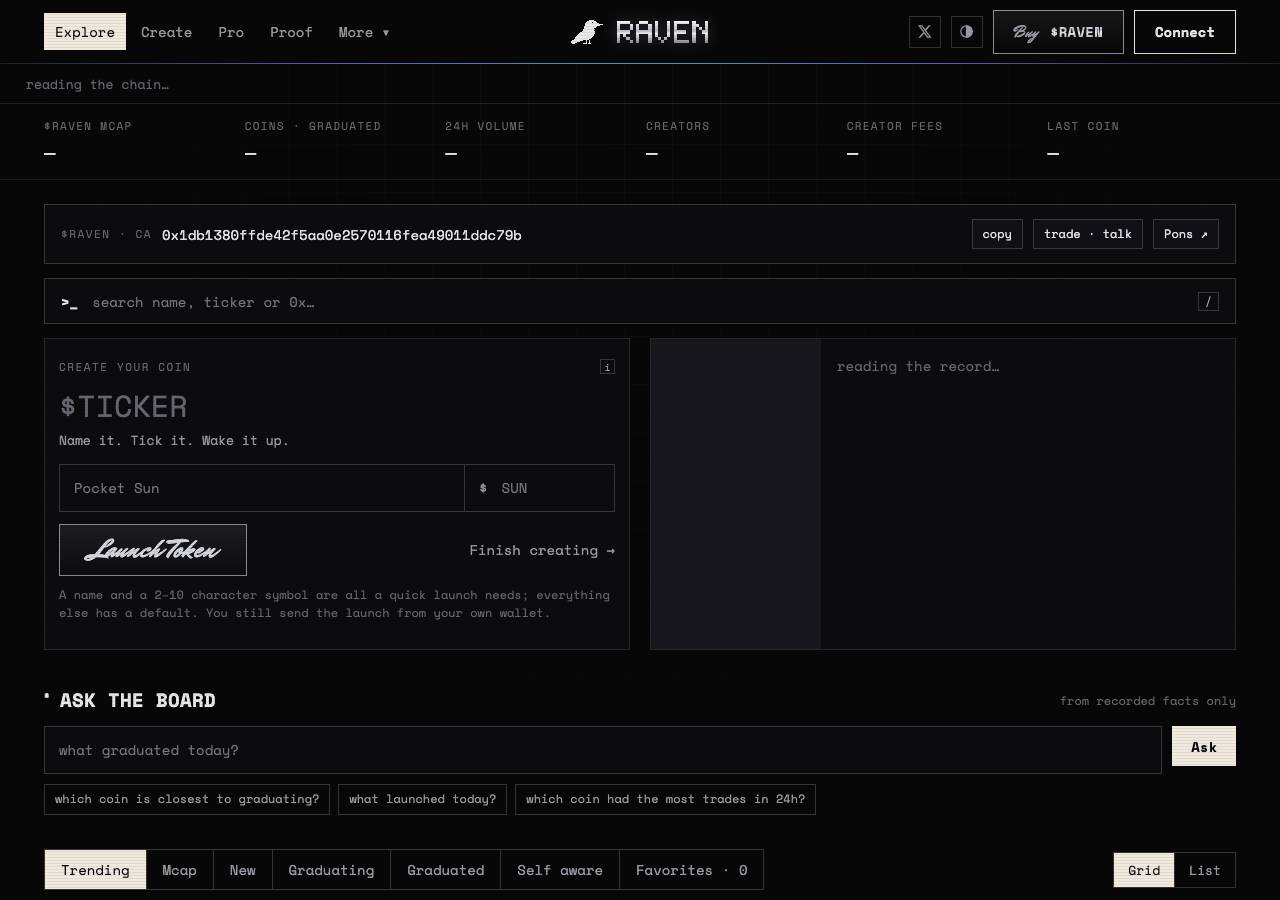
Task: Select the Trending filter tab
Action: point(95,870)
